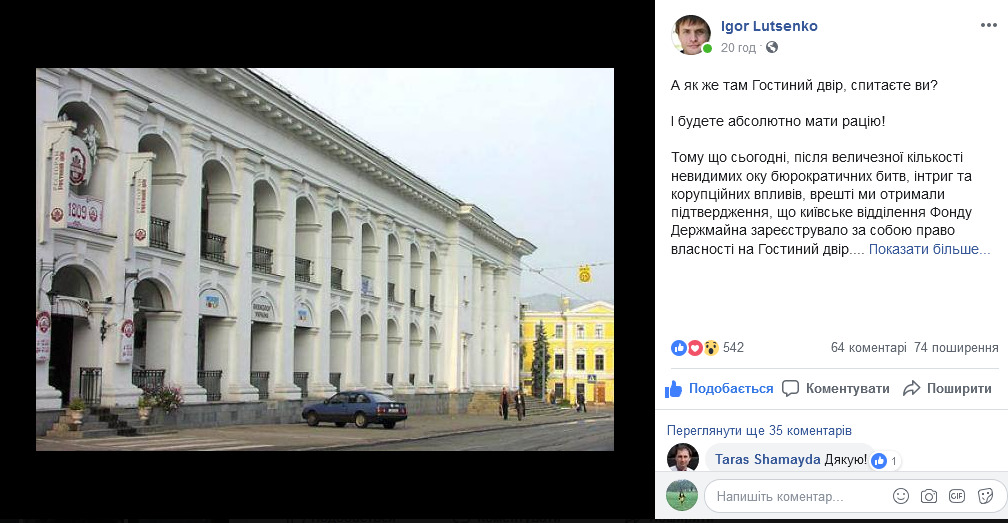
Task: Open the sticker picker icon
Action: click(985, 496)
